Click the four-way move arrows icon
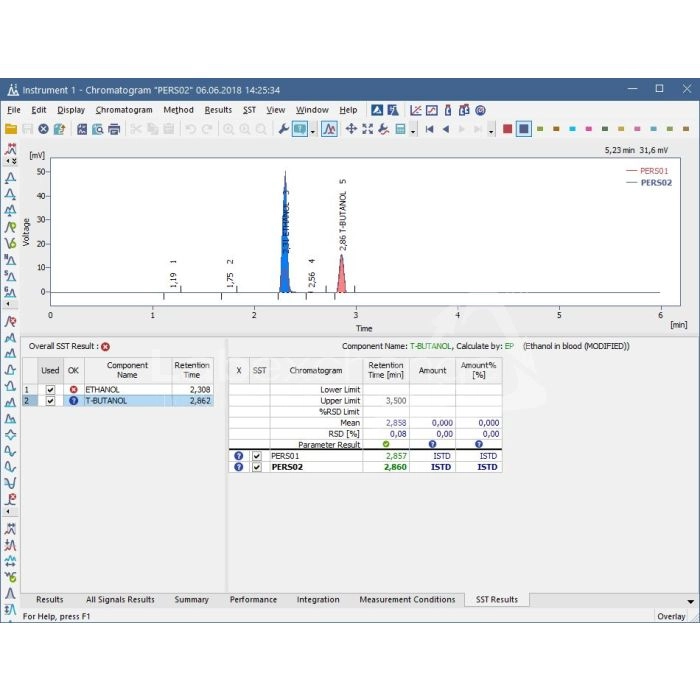700x700 pixels. click(x=351, y=129)
